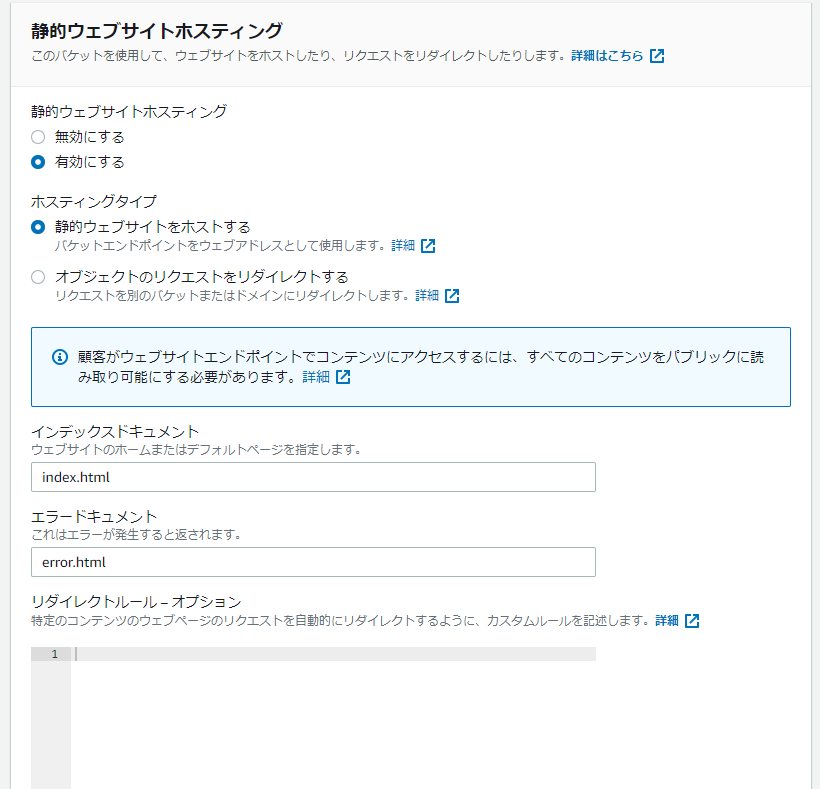
Task: Open the 詳細はこちら link in the header
Action: coord(607,55)
